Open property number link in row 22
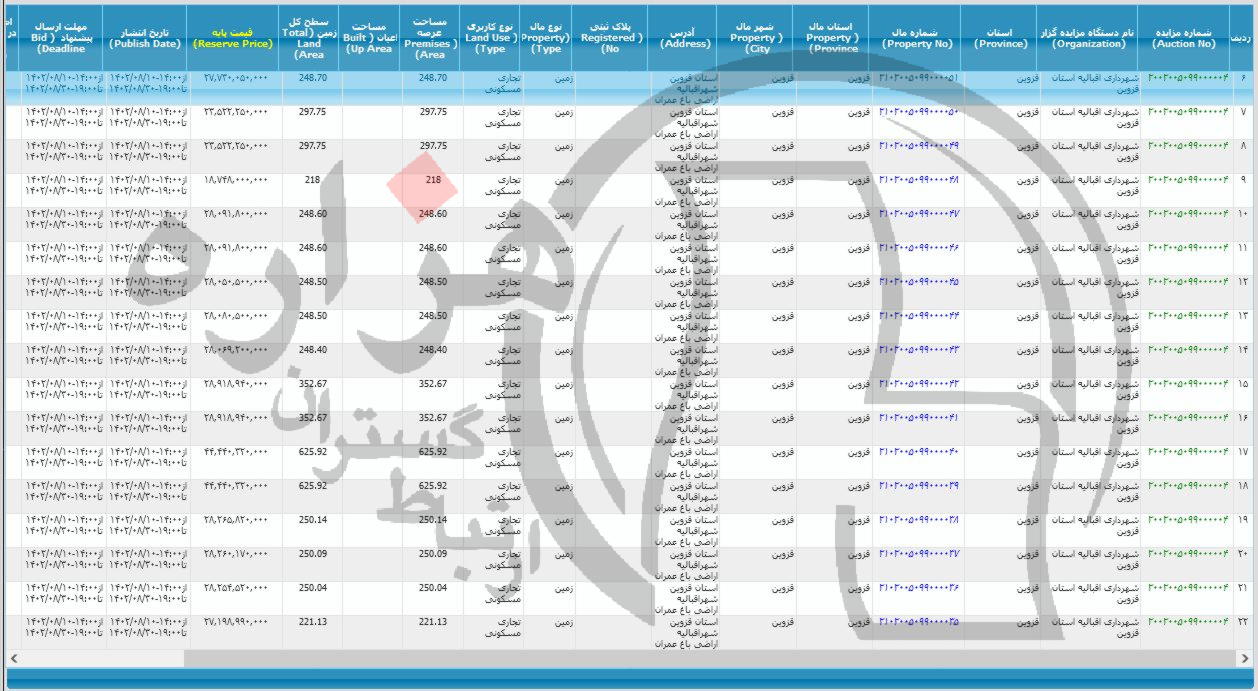Screen dimensions: 1258x691 tap(918, 622)
